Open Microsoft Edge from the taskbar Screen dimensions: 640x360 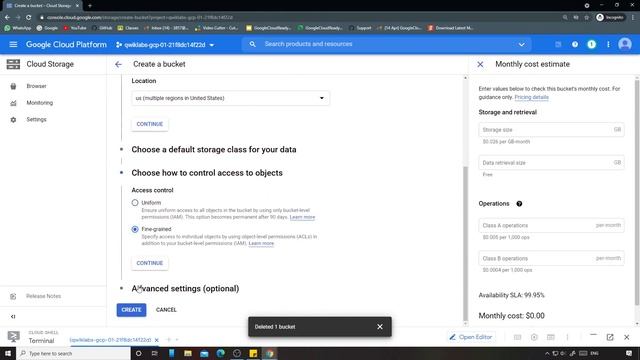(220, 353)
